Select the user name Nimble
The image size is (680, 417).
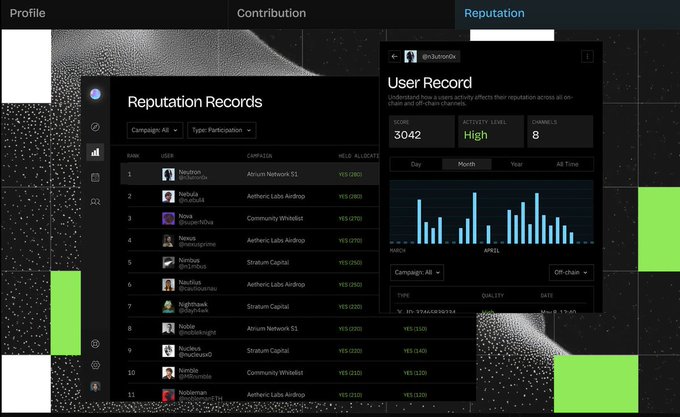[188, 370]
